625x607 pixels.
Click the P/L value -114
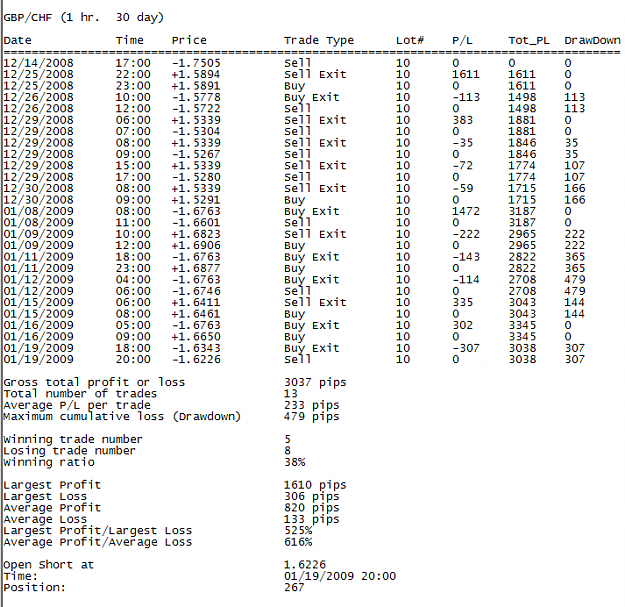466,280
